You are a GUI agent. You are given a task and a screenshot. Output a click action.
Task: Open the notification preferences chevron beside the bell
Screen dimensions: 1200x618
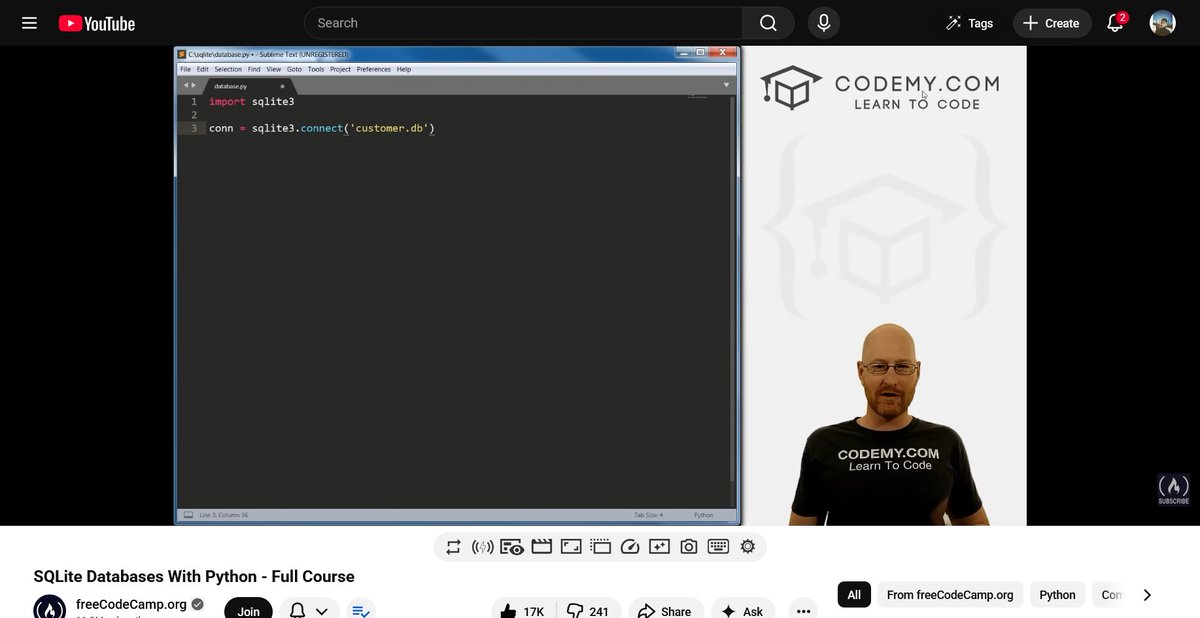point(322,609)
